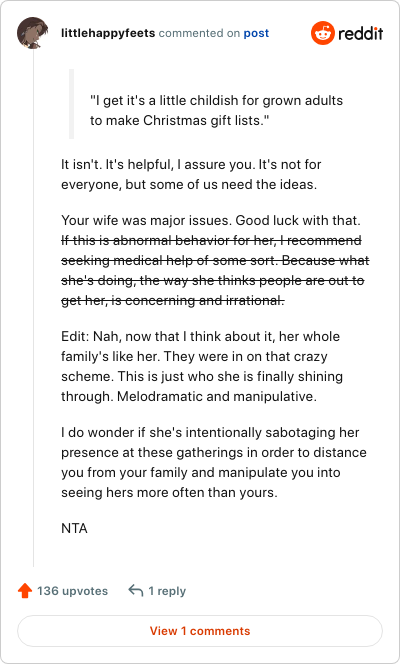Click the gray blockquote bar

[x=72, y=104]
